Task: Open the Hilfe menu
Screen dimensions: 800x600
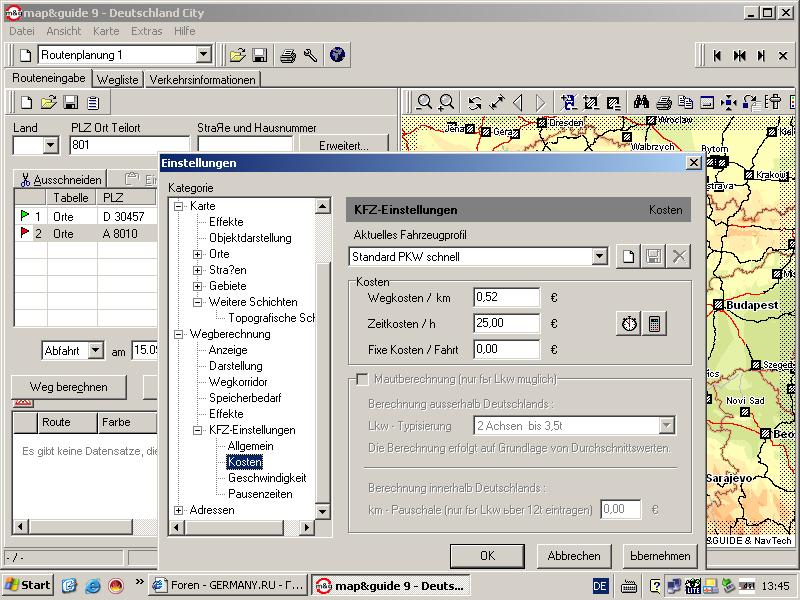Action: 185,31
